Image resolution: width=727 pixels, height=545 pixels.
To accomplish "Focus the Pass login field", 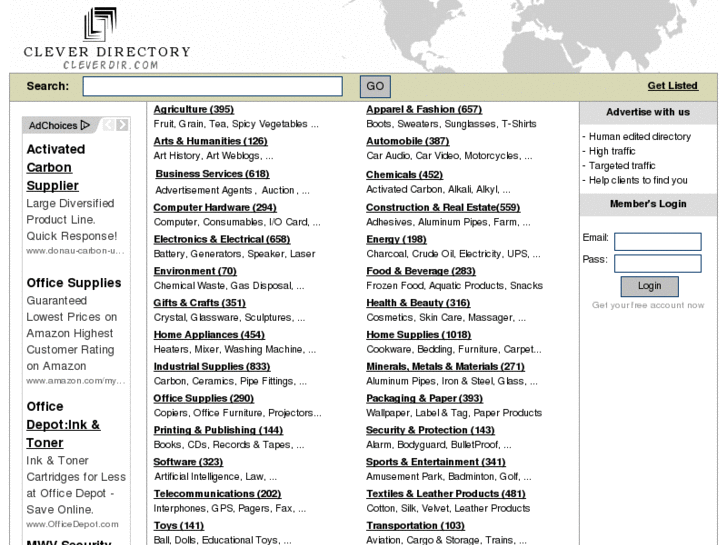I will [x=657, y=263].
